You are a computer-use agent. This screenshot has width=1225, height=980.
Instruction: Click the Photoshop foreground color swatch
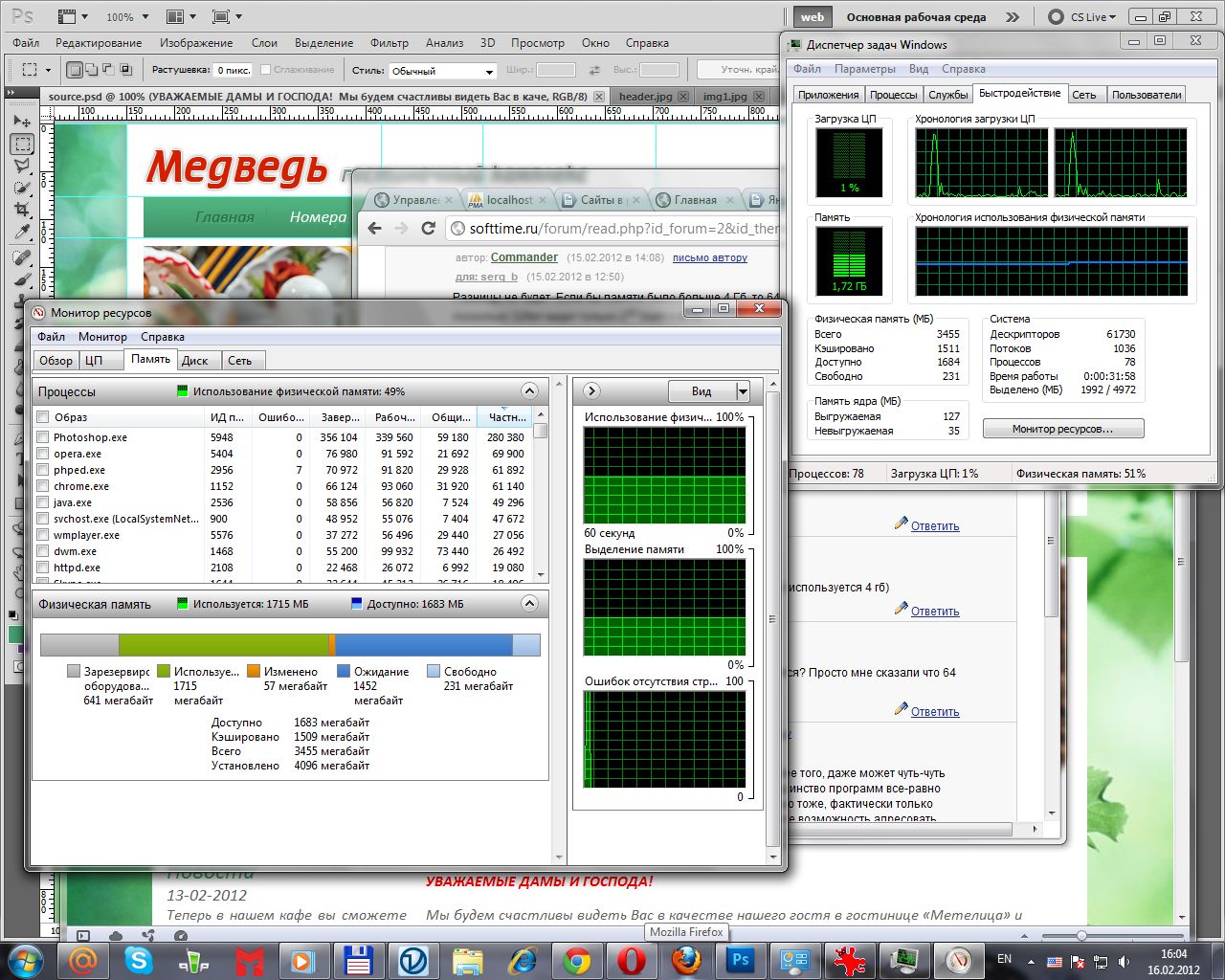point(15,634)
